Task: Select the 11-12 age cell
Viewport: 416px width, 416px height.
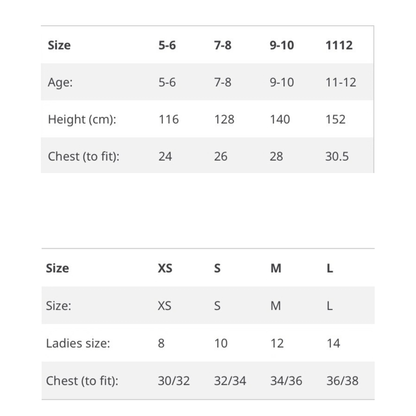Action: pyautogui.click(x=341, y=82)
